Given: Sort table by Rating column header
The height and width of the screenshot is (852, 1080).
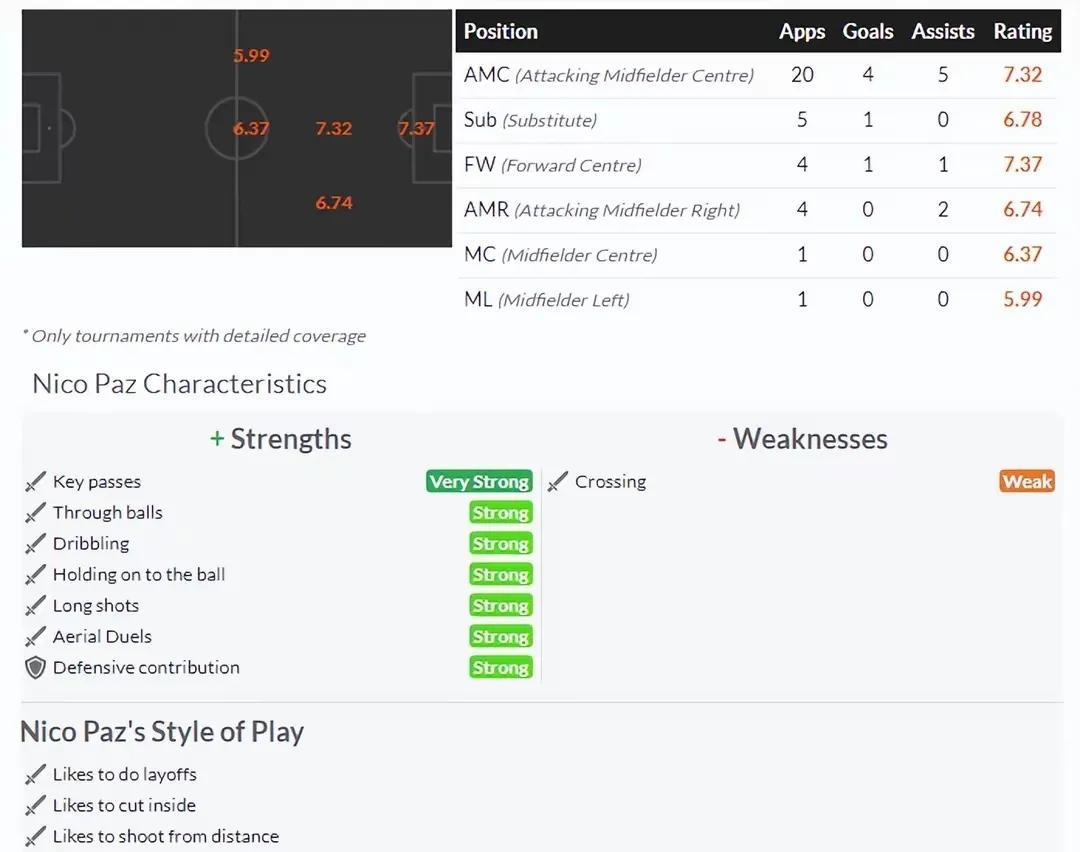Looking at the screenshot, I should (1022, 32).
